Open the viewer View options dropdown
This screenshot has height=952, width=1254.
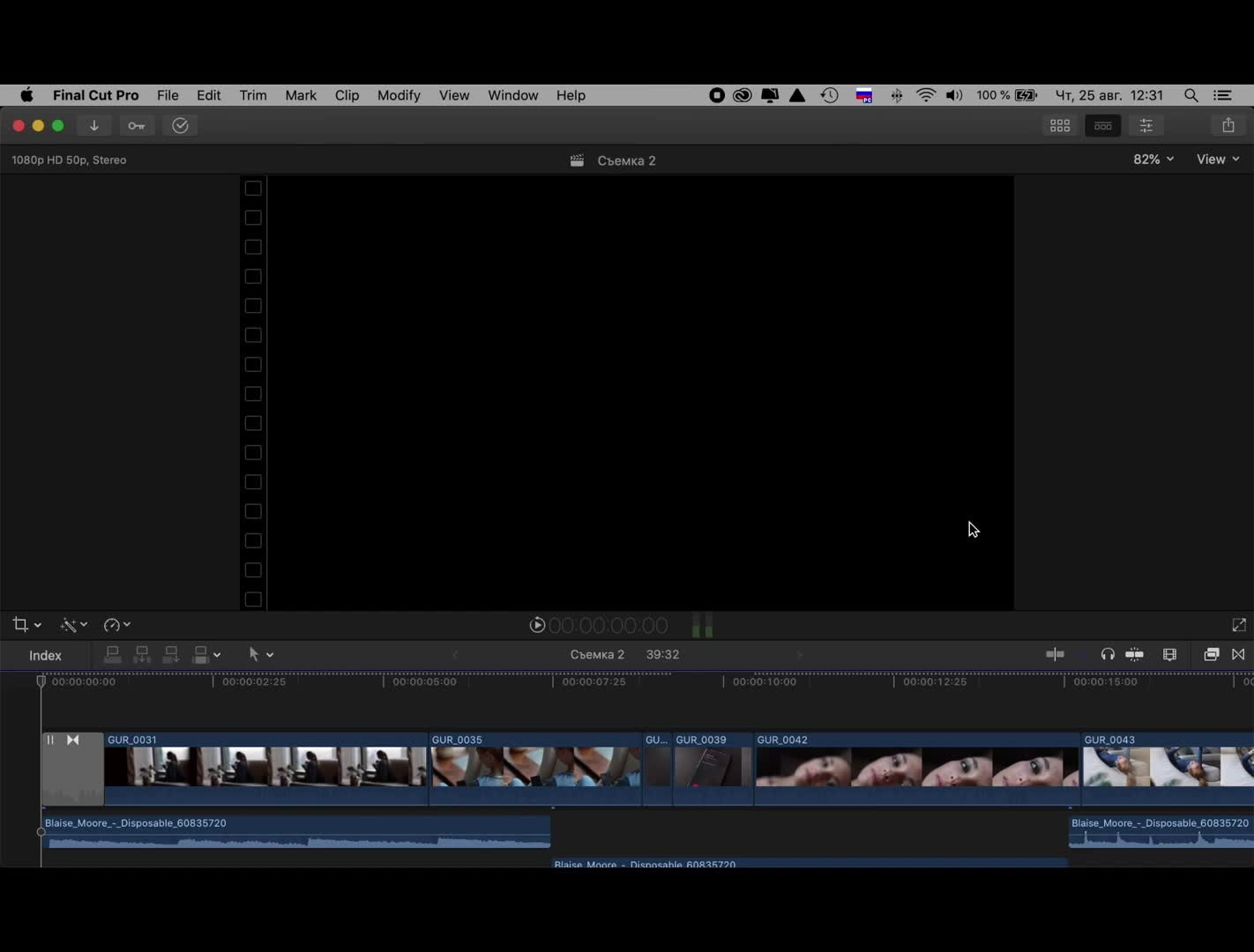(1217, 160)
